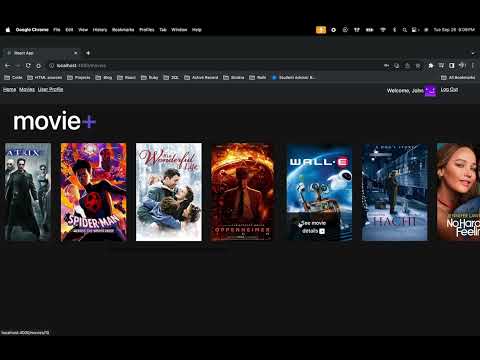Screen dimensions: 480x360
Task: Open the Apple menu
Action: (8, 30)
